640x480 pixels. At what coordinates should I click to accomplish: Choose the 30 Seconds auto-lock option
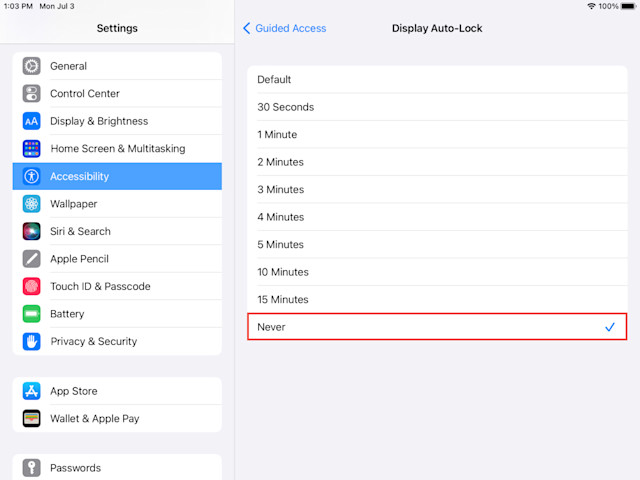click(437, 107)
